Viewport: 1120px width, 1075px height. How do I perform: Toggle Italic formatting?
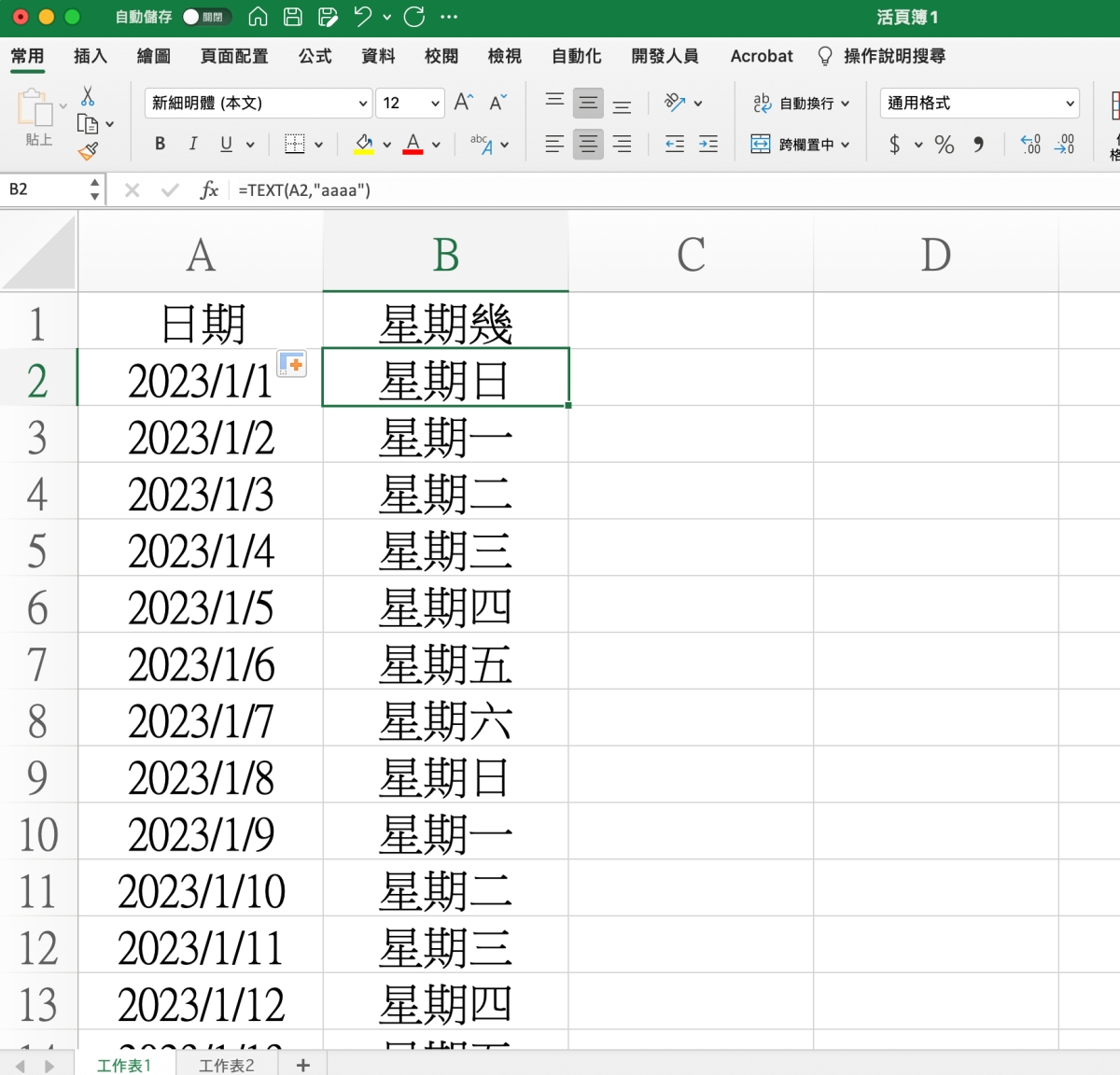[x=193, y=144]
